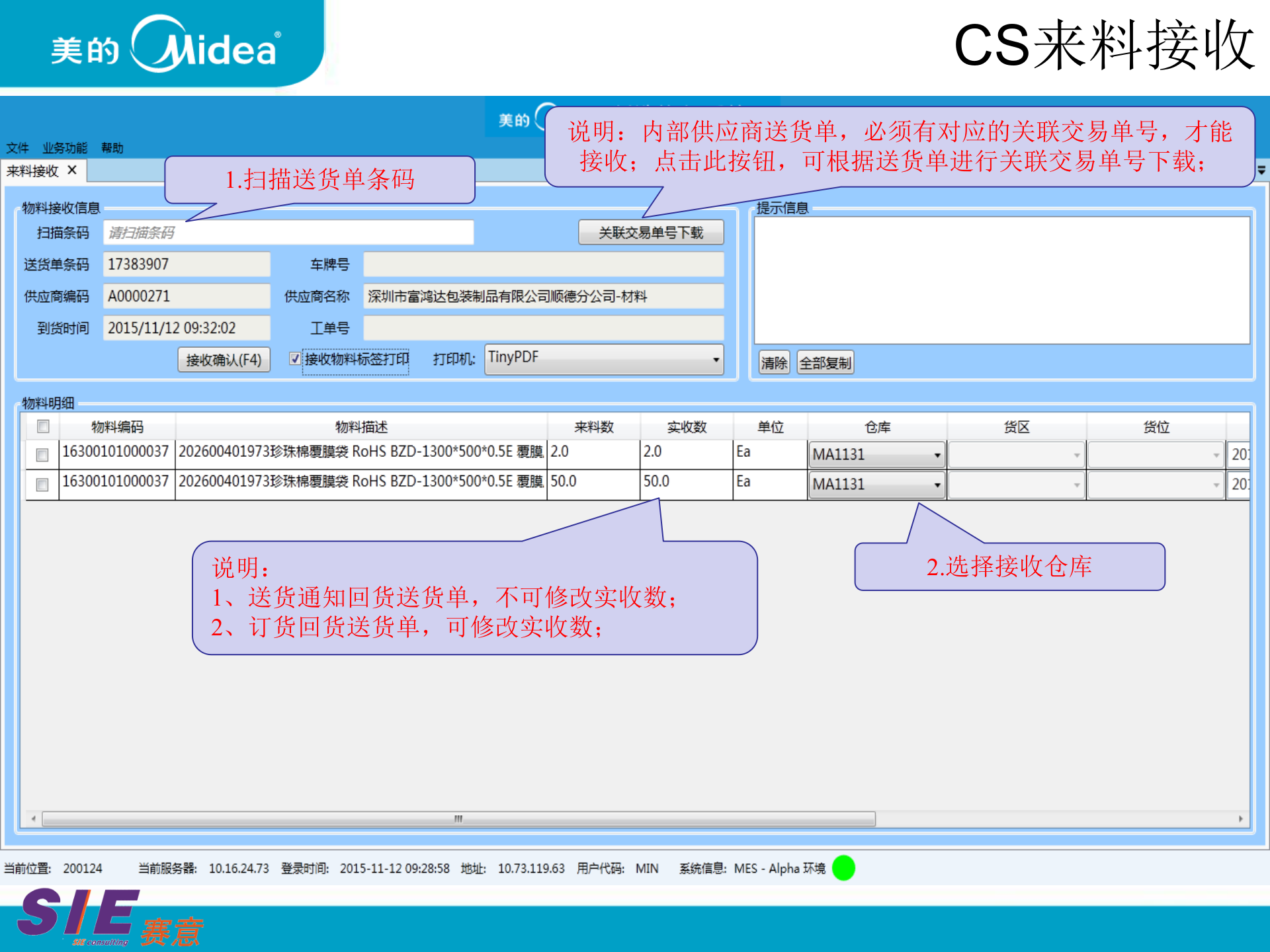Click 关联交易单号下载 button

point(650,233)
